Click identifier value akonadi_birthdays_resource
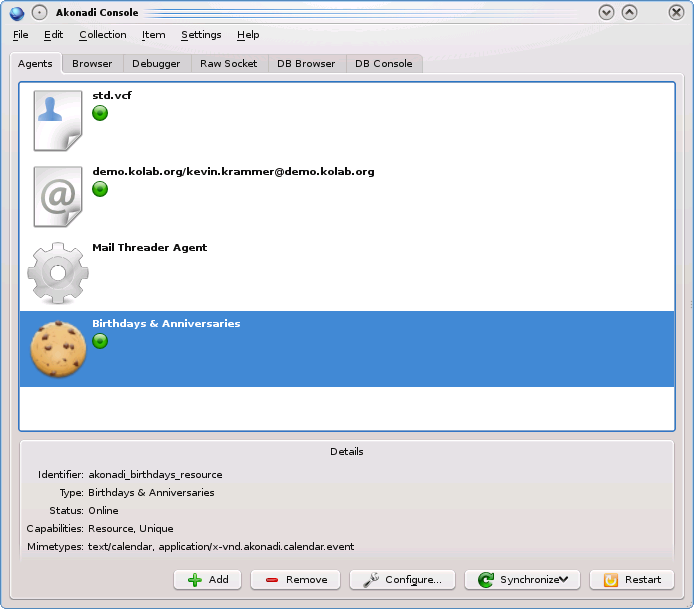The image size is (694, 609). [x=155, y=475]
